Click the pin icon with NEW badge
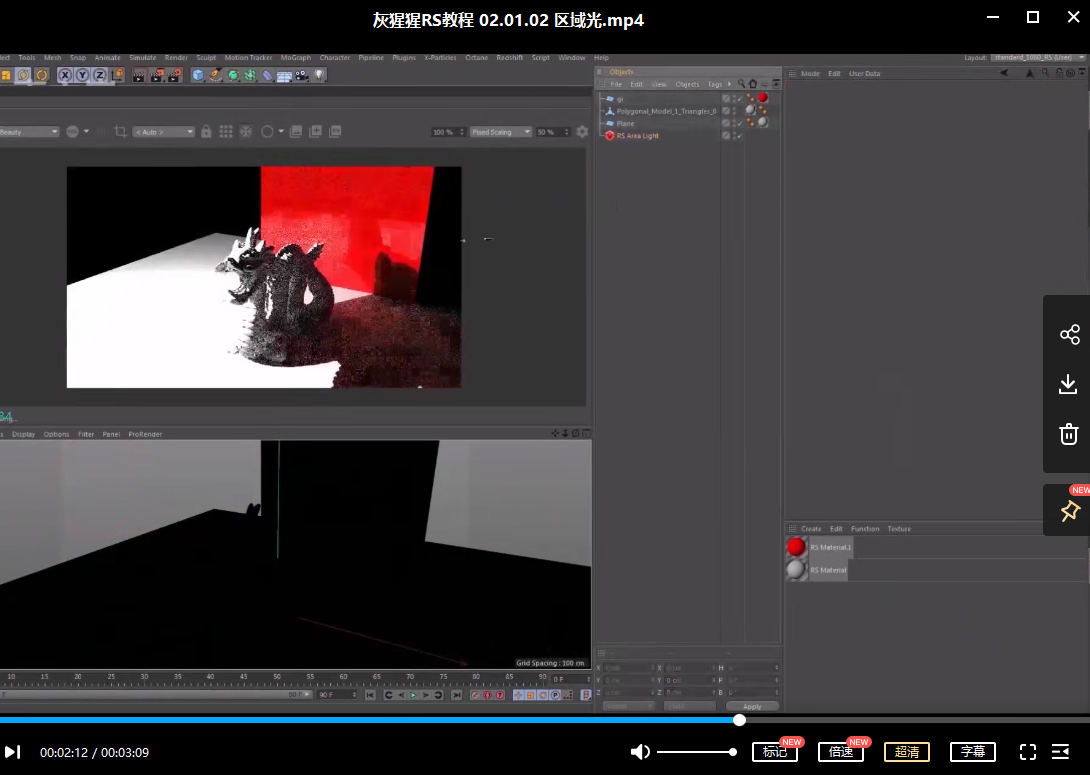This screenshot has width=1090, height=775. 1069,511
